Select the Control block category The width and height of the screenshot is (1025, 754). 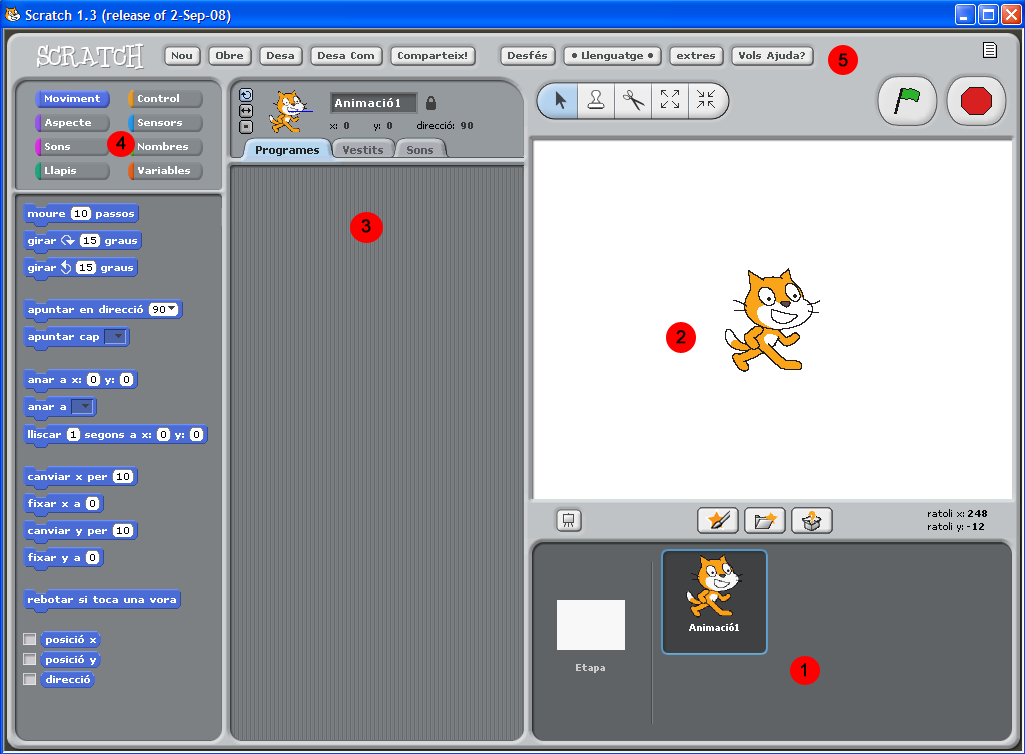165,99
